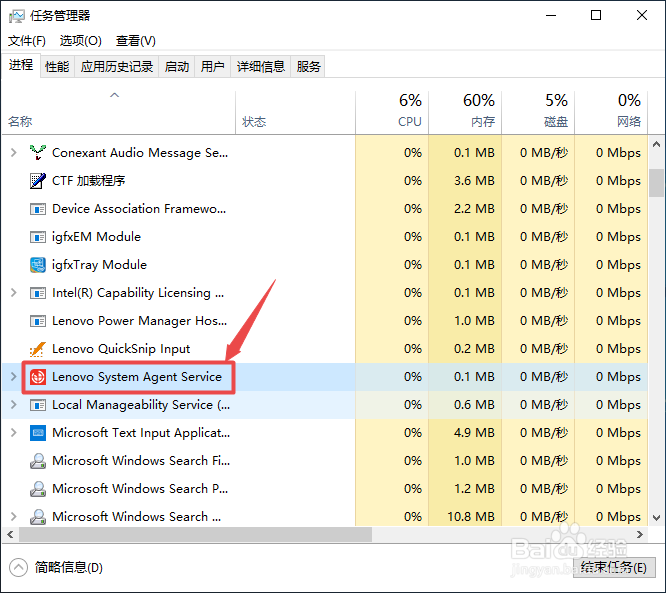
Task: Sort by the 网络 column header
Action: pos(611,113)
